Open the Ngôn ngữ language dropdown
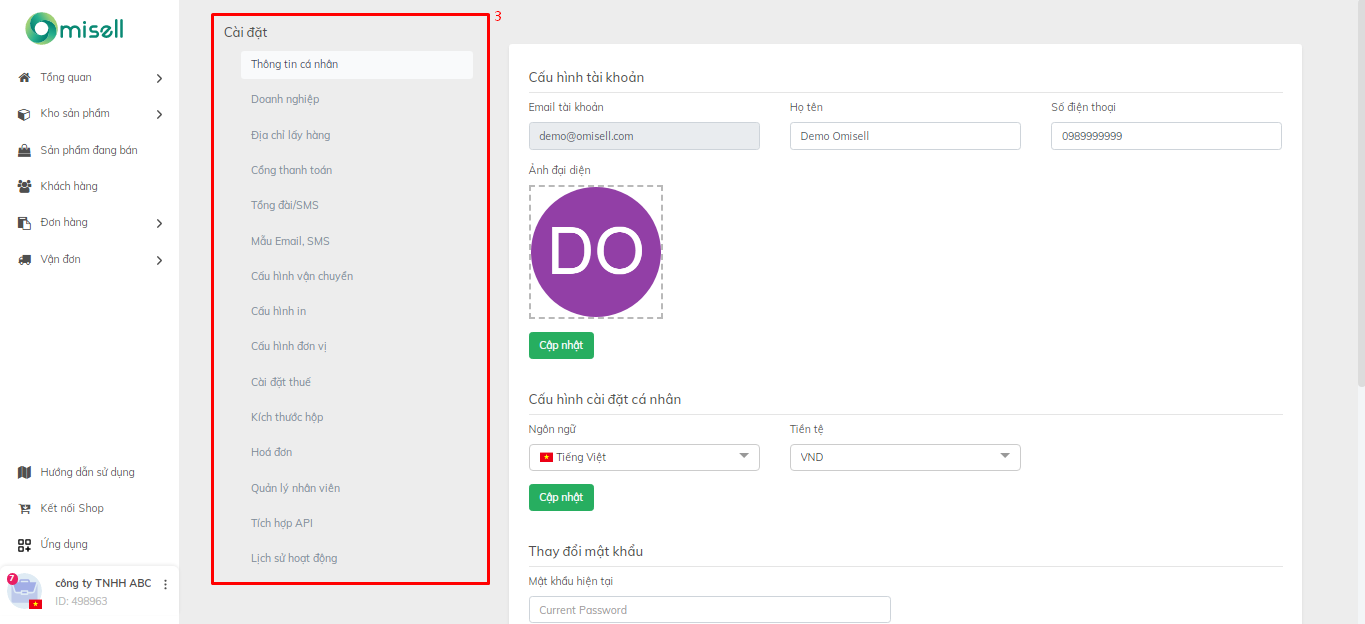Screen dimensions: 1365x624 coord(644,457)
